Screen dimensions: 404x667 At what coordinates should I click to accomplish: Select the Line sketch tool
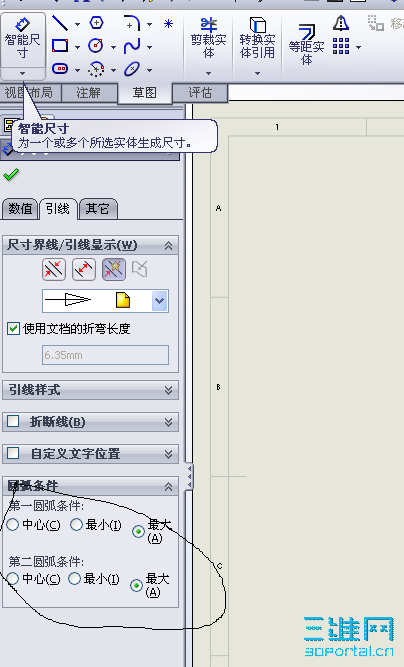pos(60,23)
